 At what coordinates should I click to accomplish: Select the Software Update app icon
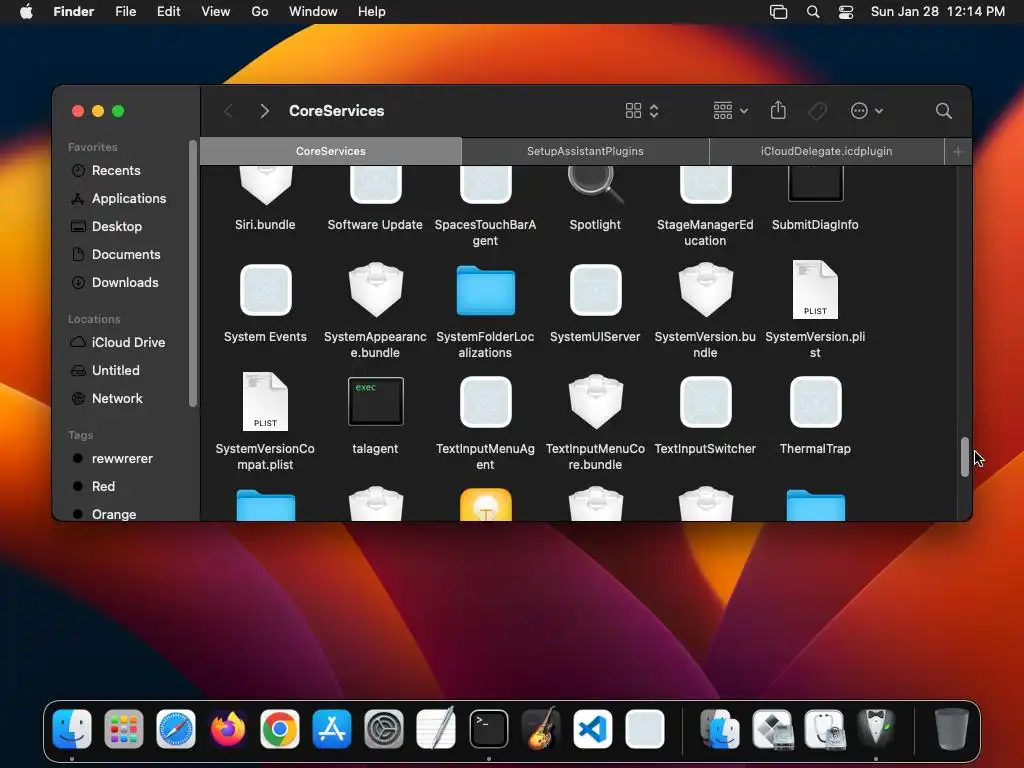coord(376,185)
